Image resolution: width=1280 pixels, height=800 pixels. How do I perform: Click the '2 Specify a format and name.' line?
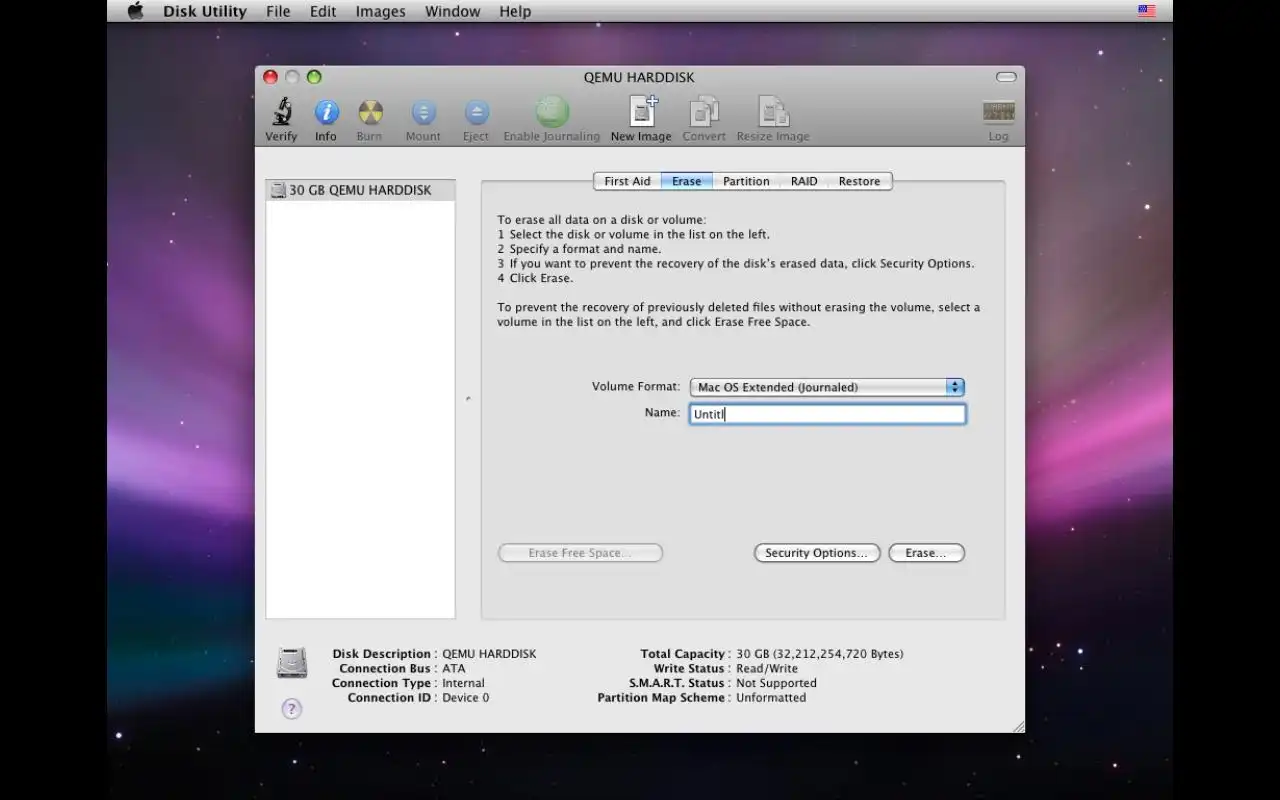pyautogui.click(x=579, y=249)
